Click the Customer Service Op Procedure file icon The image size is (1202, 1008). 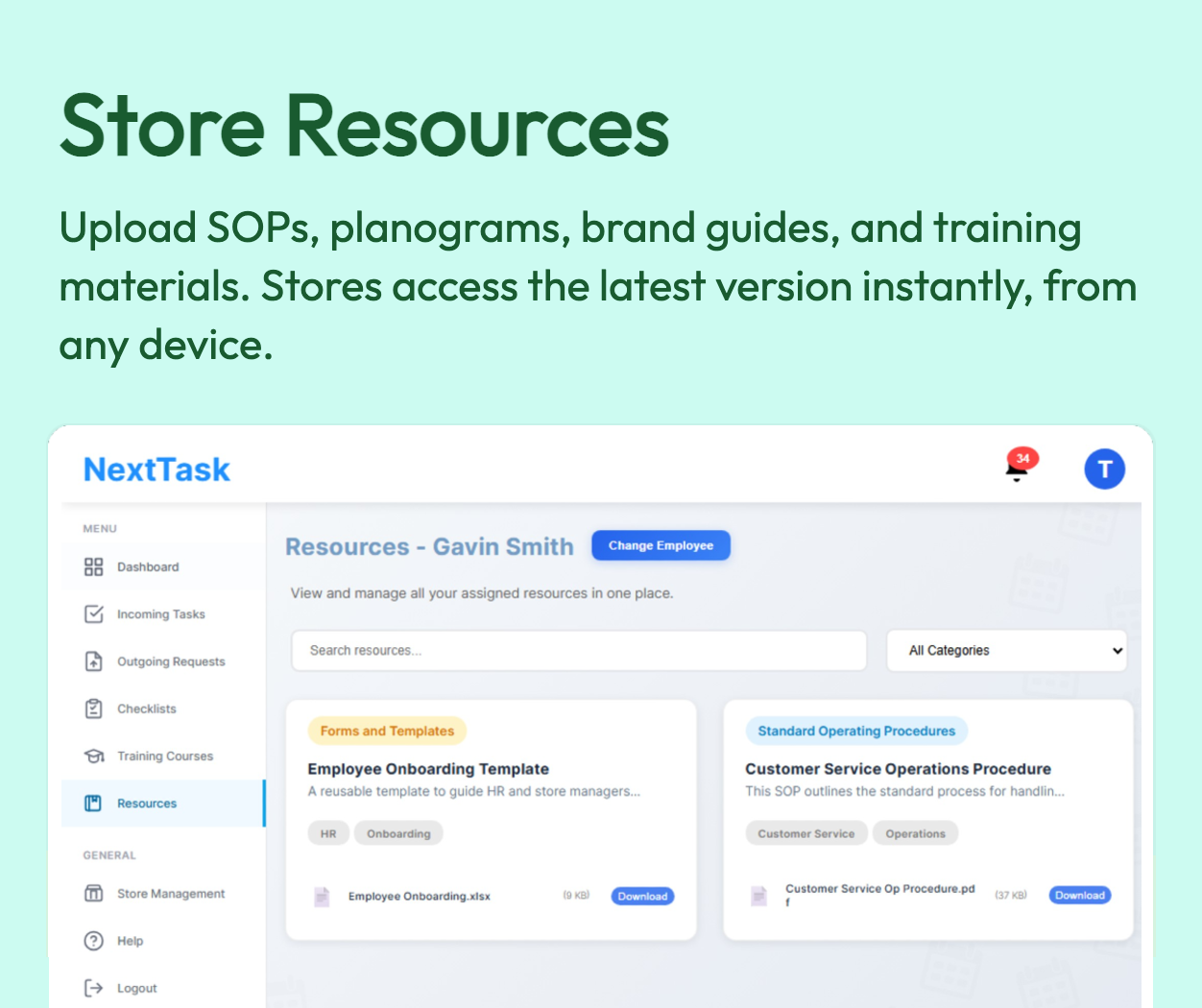pos(758,896)
